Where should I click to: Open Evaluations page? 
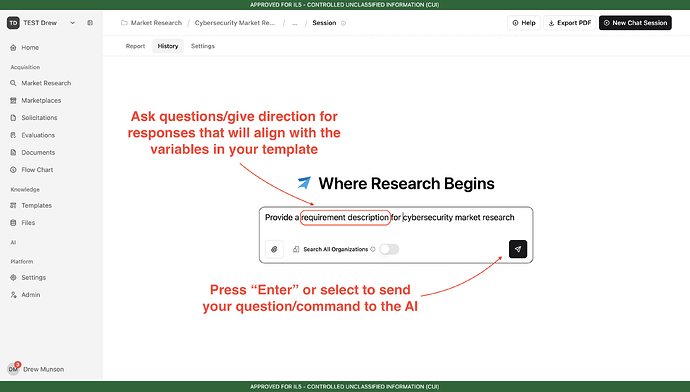click(x=38, y=135)
